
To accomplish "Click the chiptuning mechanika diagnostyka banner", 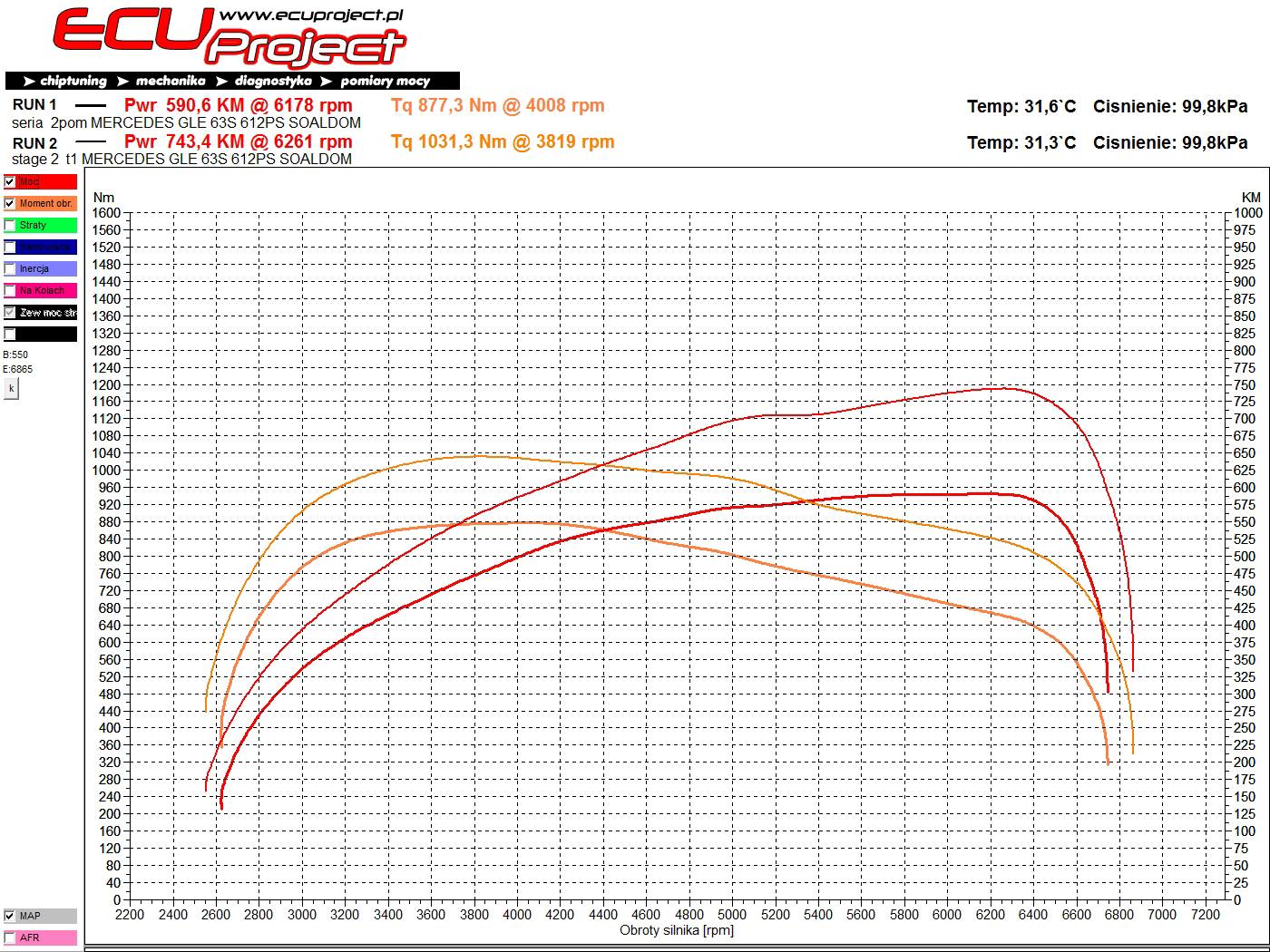I will 232,81.
